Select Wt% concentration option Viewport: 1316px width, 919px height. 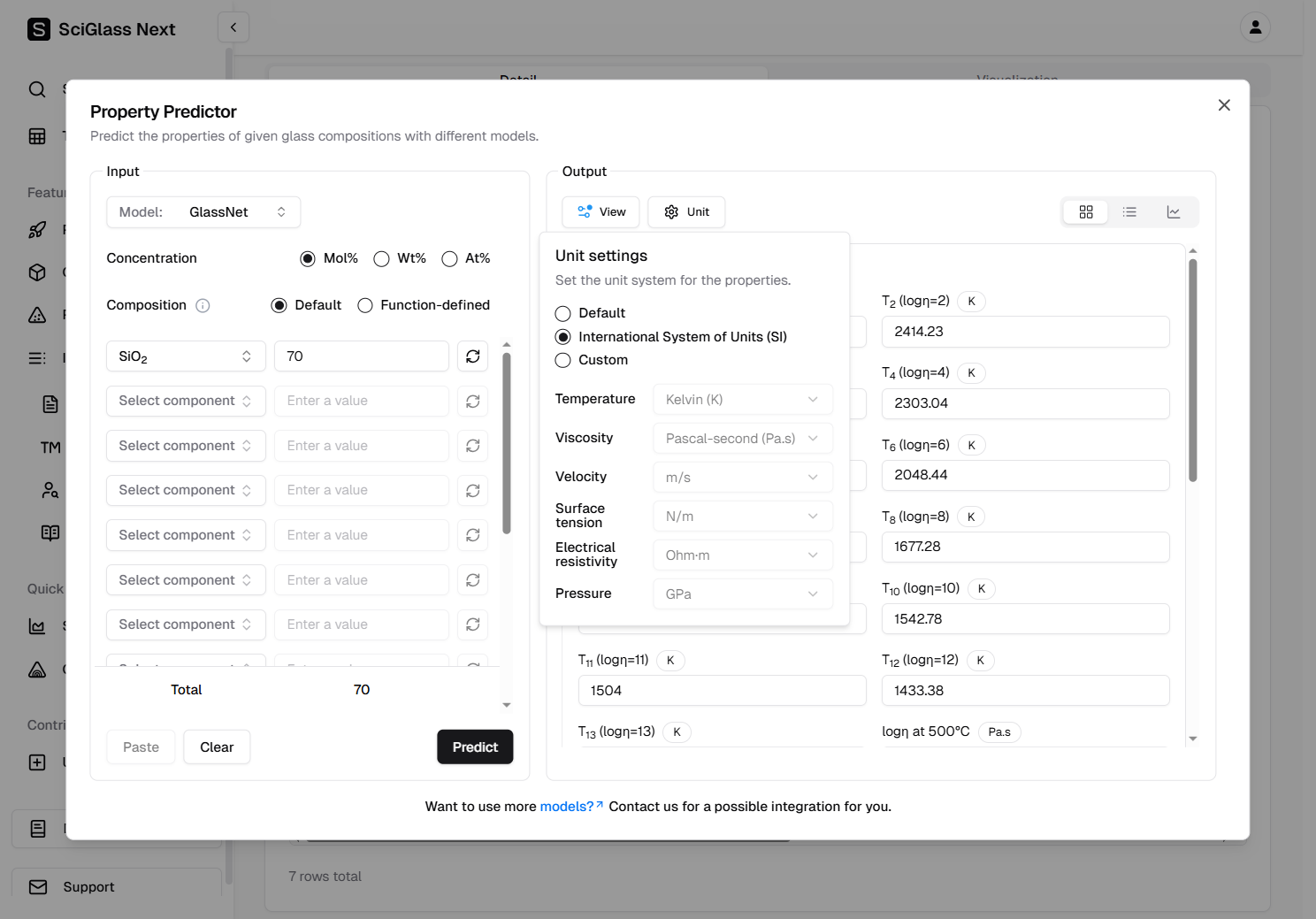[x=382, y=259]
